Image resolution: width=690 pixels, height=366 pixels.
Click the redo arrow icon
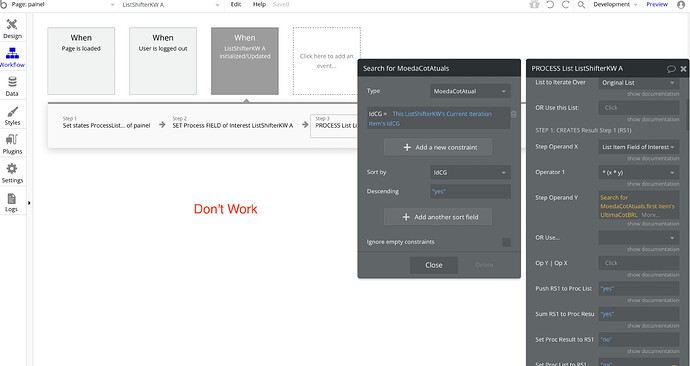(x=565, y=4)
